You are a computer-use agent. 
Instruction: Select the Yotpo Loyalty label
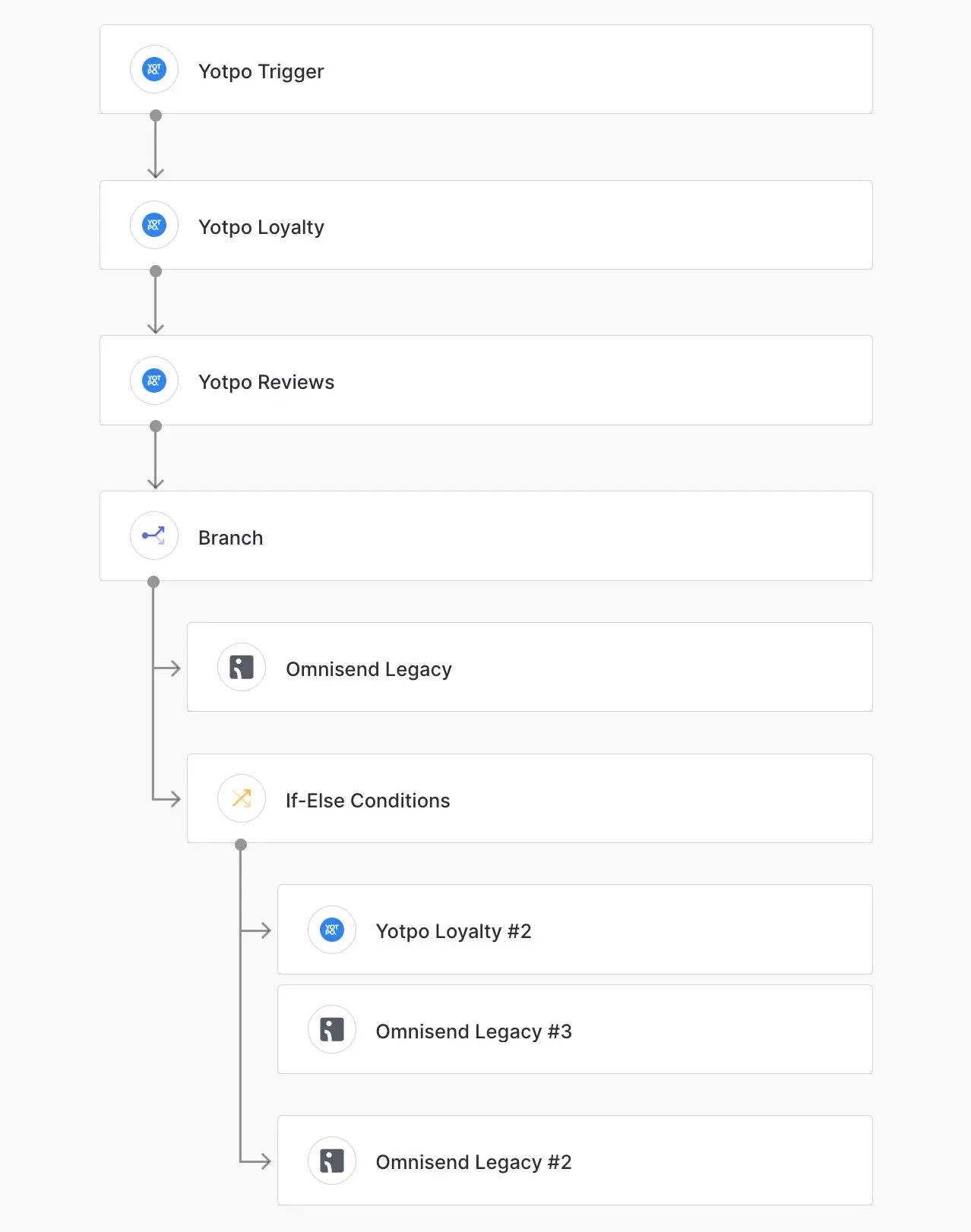tap(261, 227)
